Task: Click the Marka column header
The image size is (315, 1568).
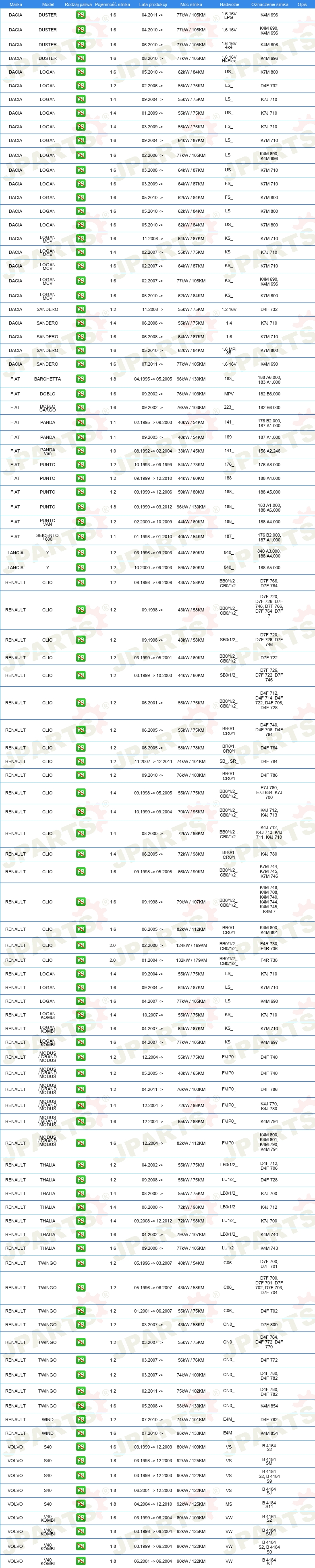Action: [16, 4]
